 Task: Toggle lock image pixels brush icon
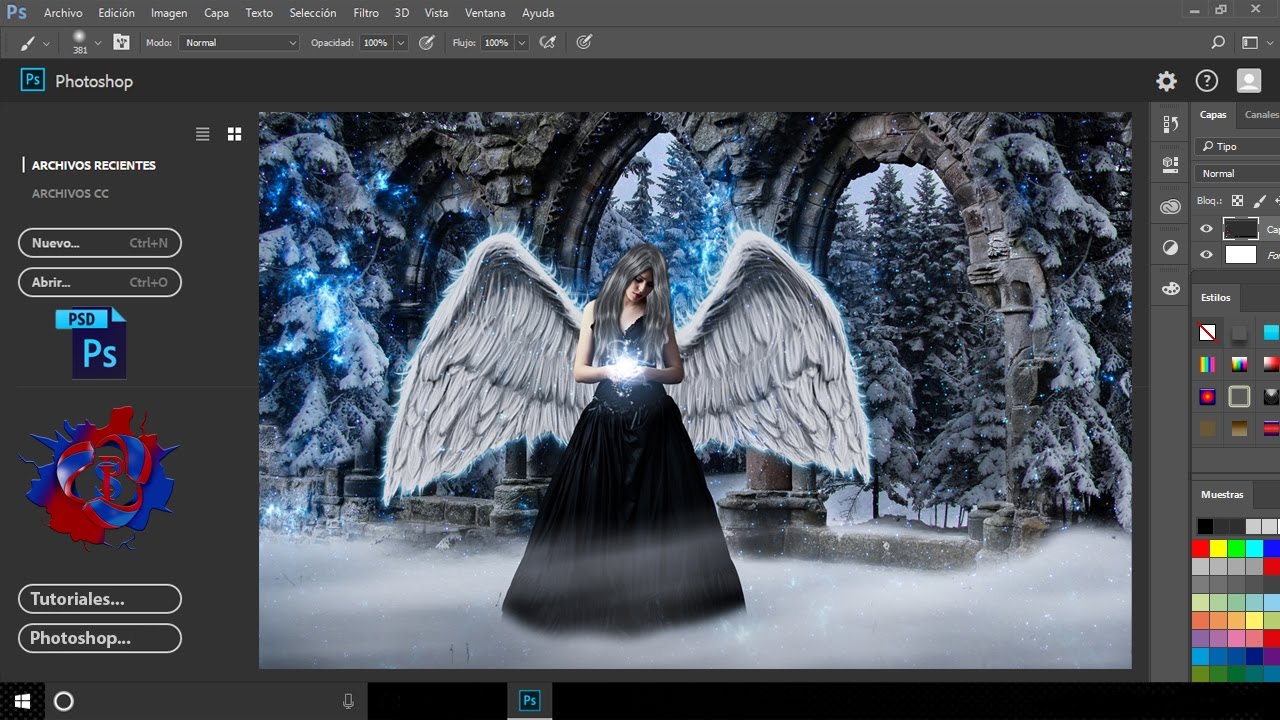click(1260, 201)
